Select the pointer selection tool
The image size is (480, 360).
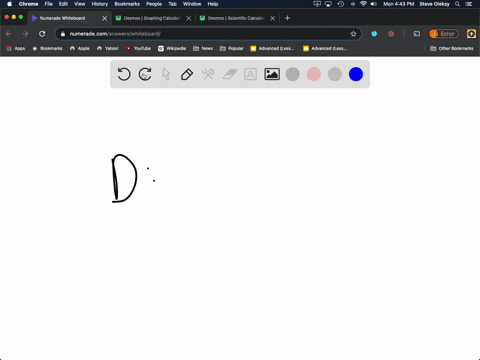click(166, 74)
